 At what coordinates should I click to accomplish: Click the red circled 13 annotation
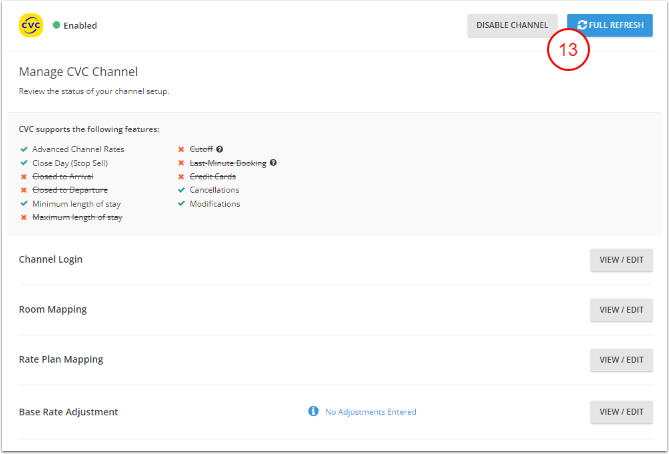click(x=568, y=50)
